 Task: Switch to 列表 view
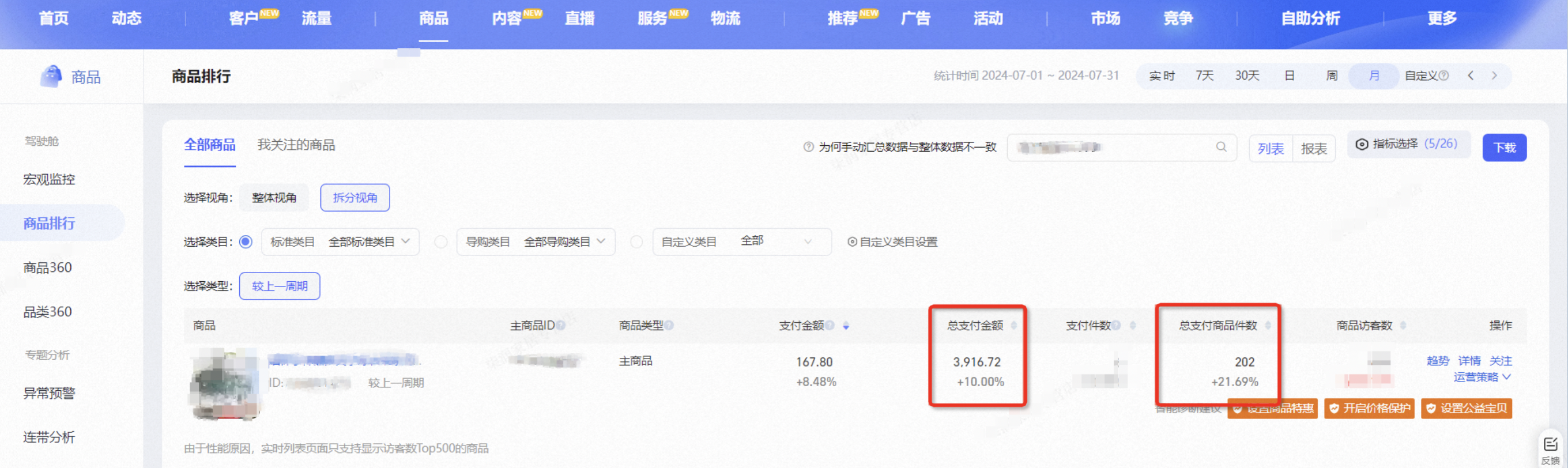[1271, 149]
